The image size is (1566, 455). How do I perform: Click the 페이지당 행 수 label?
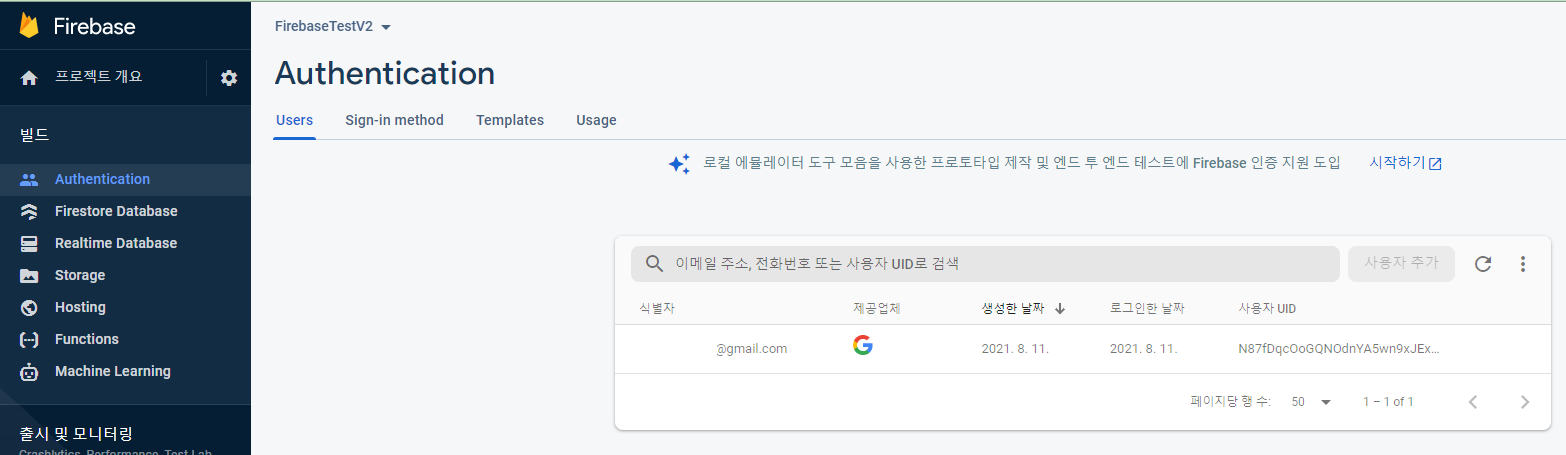click(x=1231, y=402)
